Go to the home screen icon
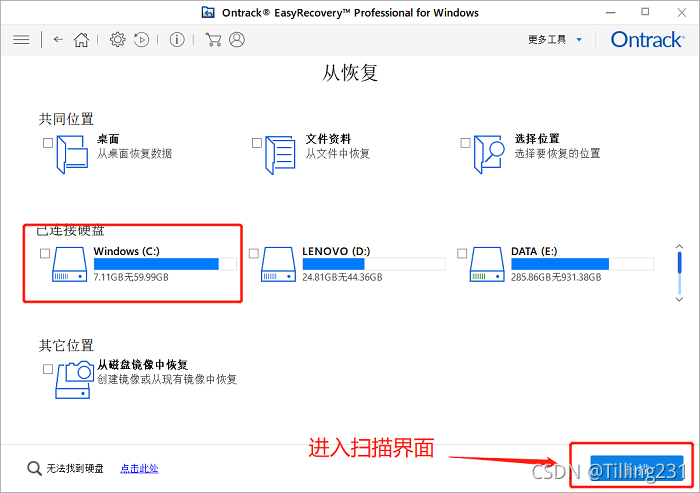This screenshot has height=493, width=700. pyautogui.click(x=81, y=40)
